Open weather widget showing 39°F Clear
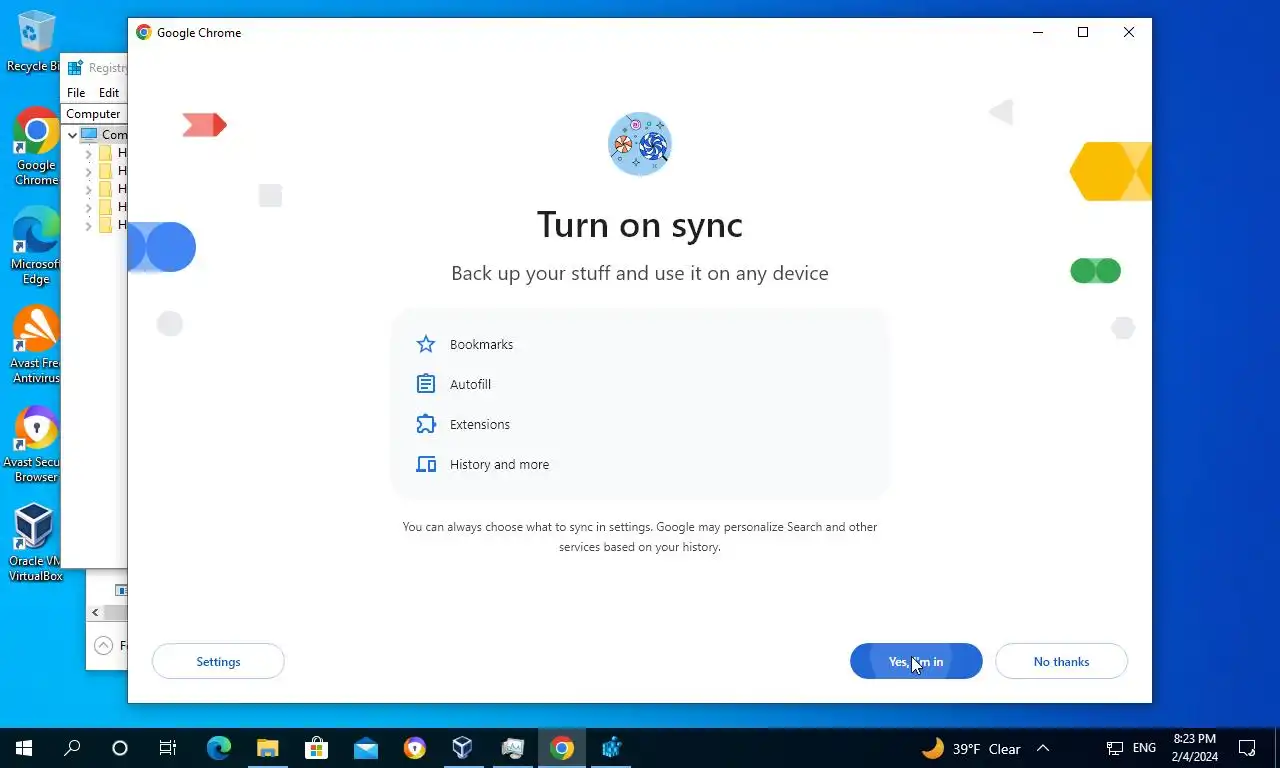 coord(971,748)
